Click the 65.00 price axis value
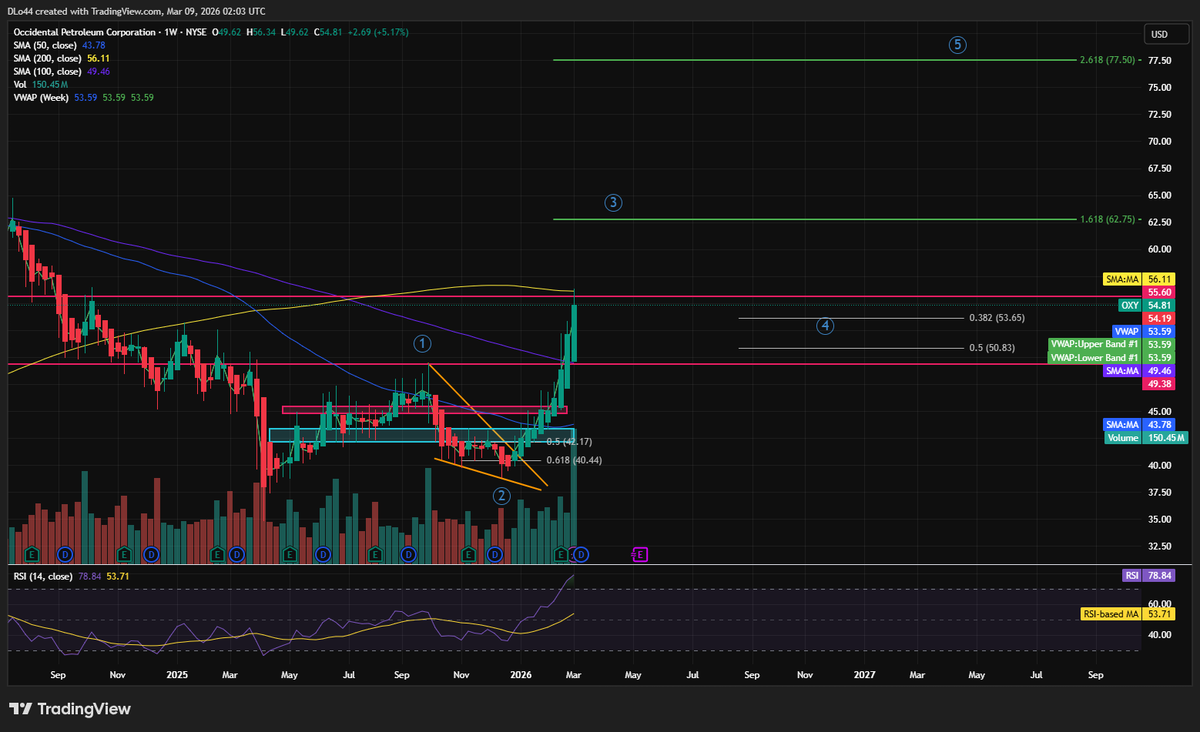Image resolution: width=1200 pixels, height=732 pixels. point(1159,196)
